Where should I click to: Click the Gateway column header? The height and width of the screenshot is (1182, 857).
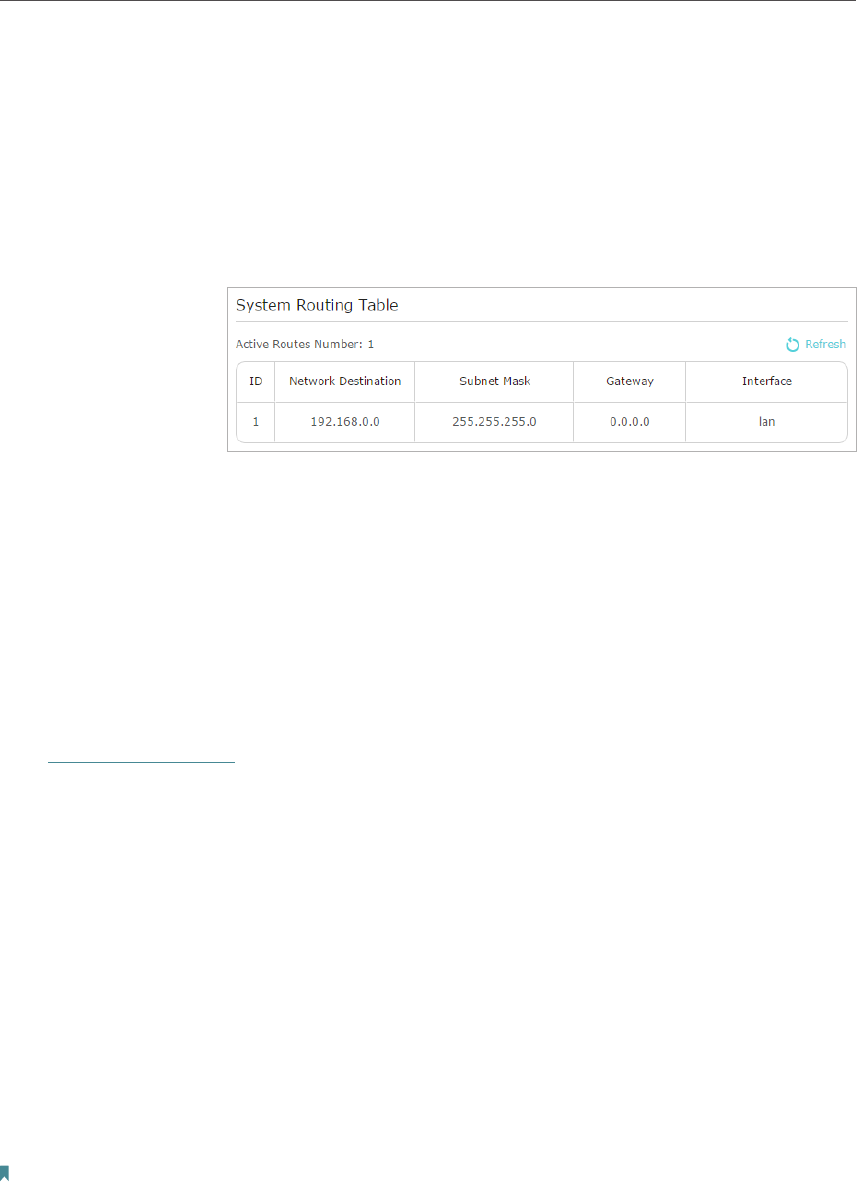tap(629, 381)
